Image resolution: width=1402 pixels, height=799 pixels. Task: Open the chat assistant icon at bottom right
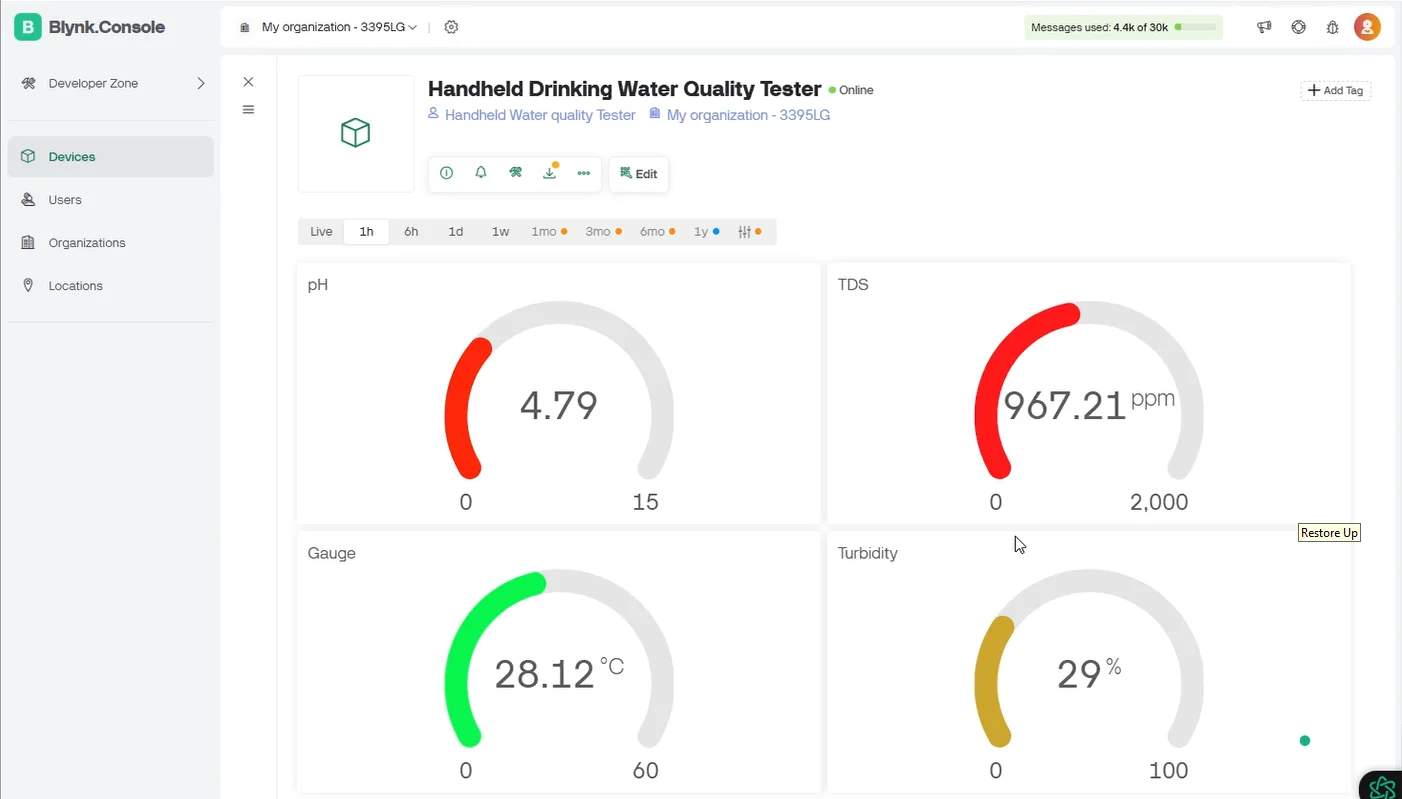pos(1382,786)
